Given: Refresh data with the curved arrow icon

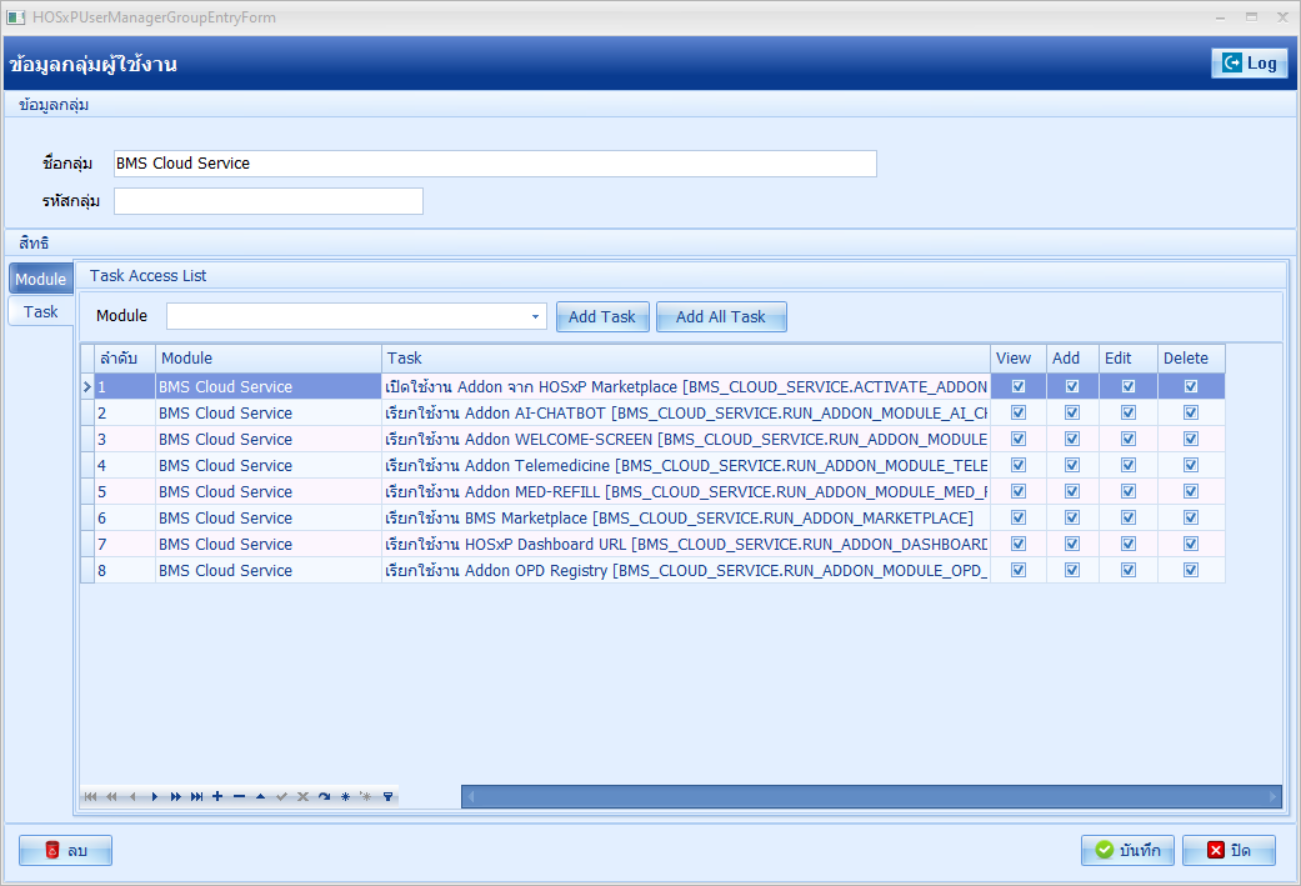Looking at the screenshot, I should coord(324,797).
